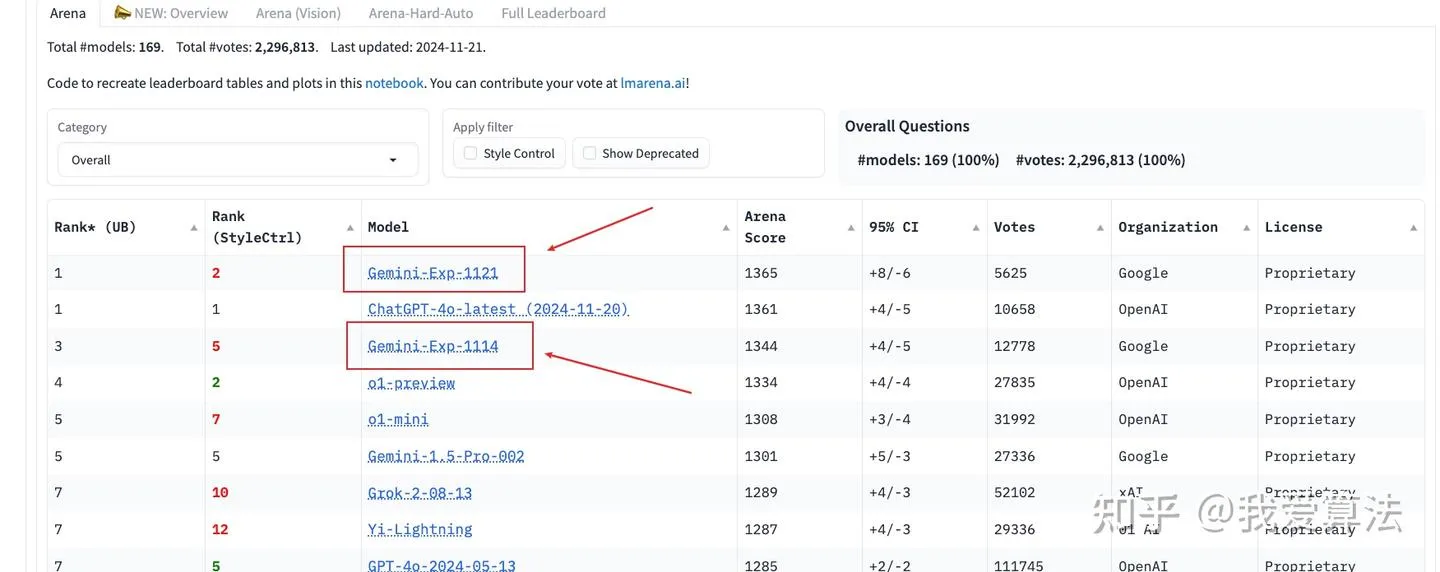Sort by Rank* (UB) column arrows
This screenshot has width=1440, height=572.
194,228
